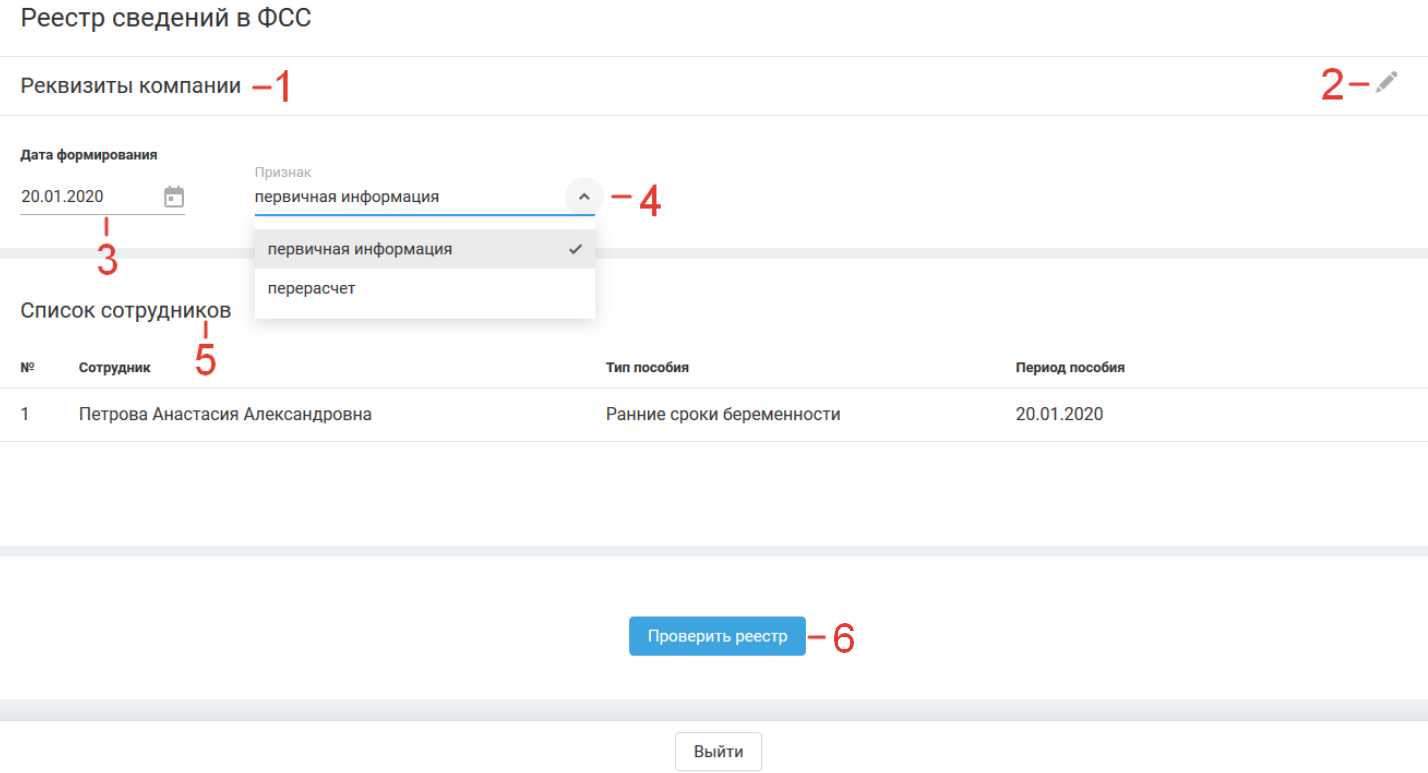Select 'первичная информация' dropdown option

360,249
